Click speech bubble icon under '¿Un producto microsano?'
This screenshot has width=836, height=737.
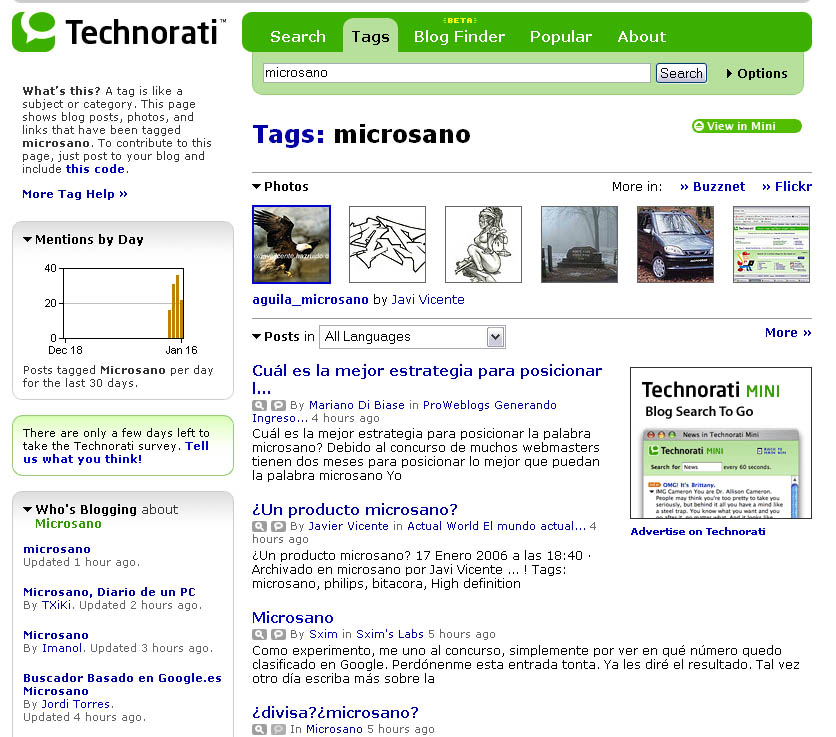click(x=278, y=526)
